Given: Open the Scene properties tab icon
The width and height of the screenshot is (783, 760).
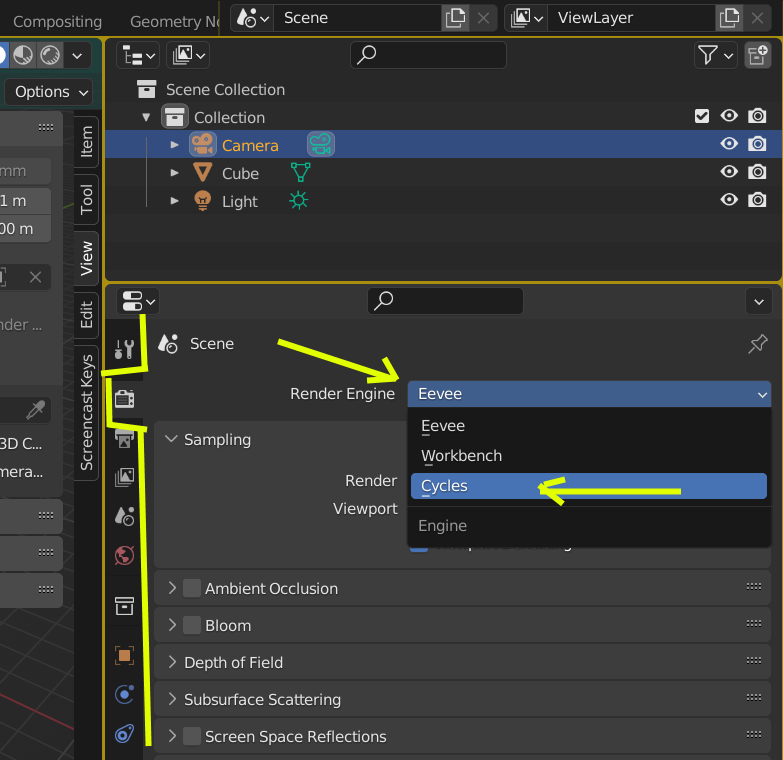Looking at the screenshot, I should [x=124, y=516].
